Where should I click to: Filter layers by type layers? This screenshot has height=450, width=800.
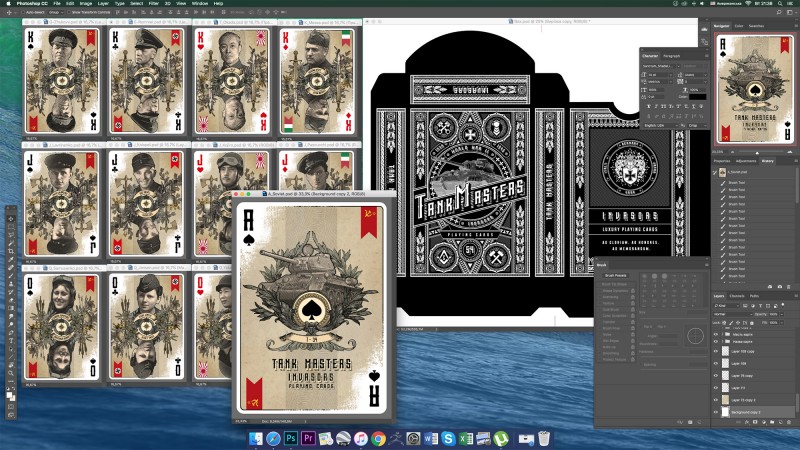point(760,306)
